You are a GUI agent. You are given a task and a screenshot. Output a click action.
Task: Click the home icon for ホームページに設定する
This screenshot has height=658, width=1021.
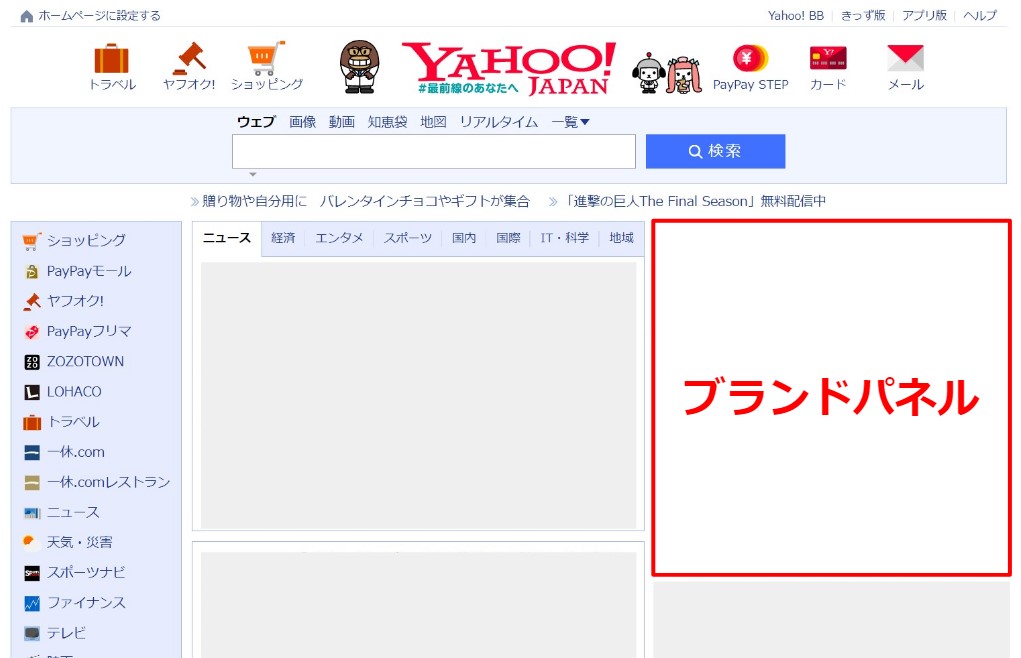click(x=27, y=16)
